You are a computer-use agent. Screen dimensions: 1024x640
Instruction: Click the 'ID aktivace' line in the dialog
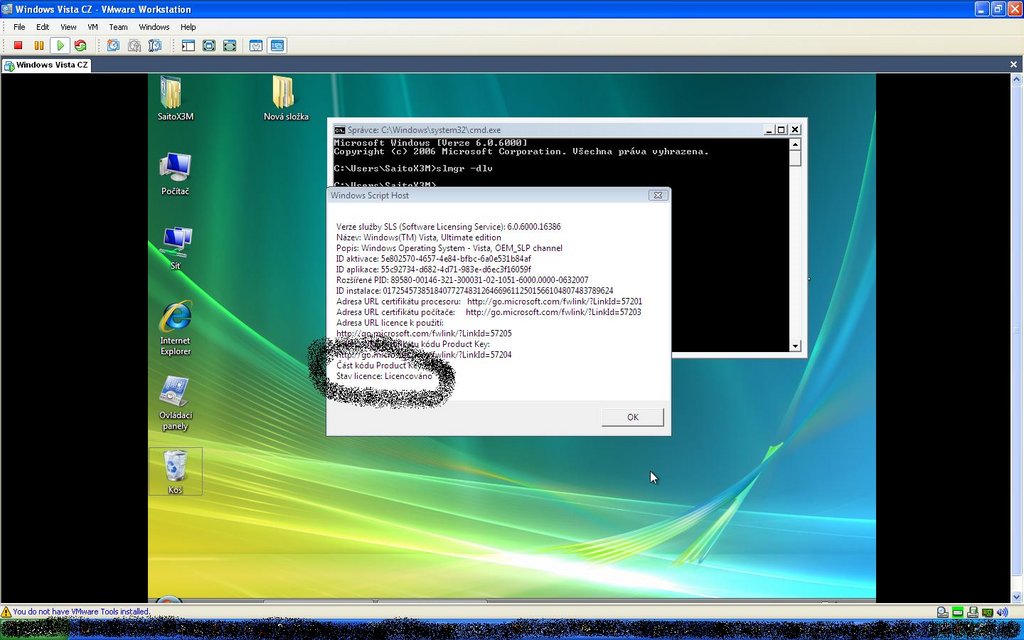(x=434, y=259)
